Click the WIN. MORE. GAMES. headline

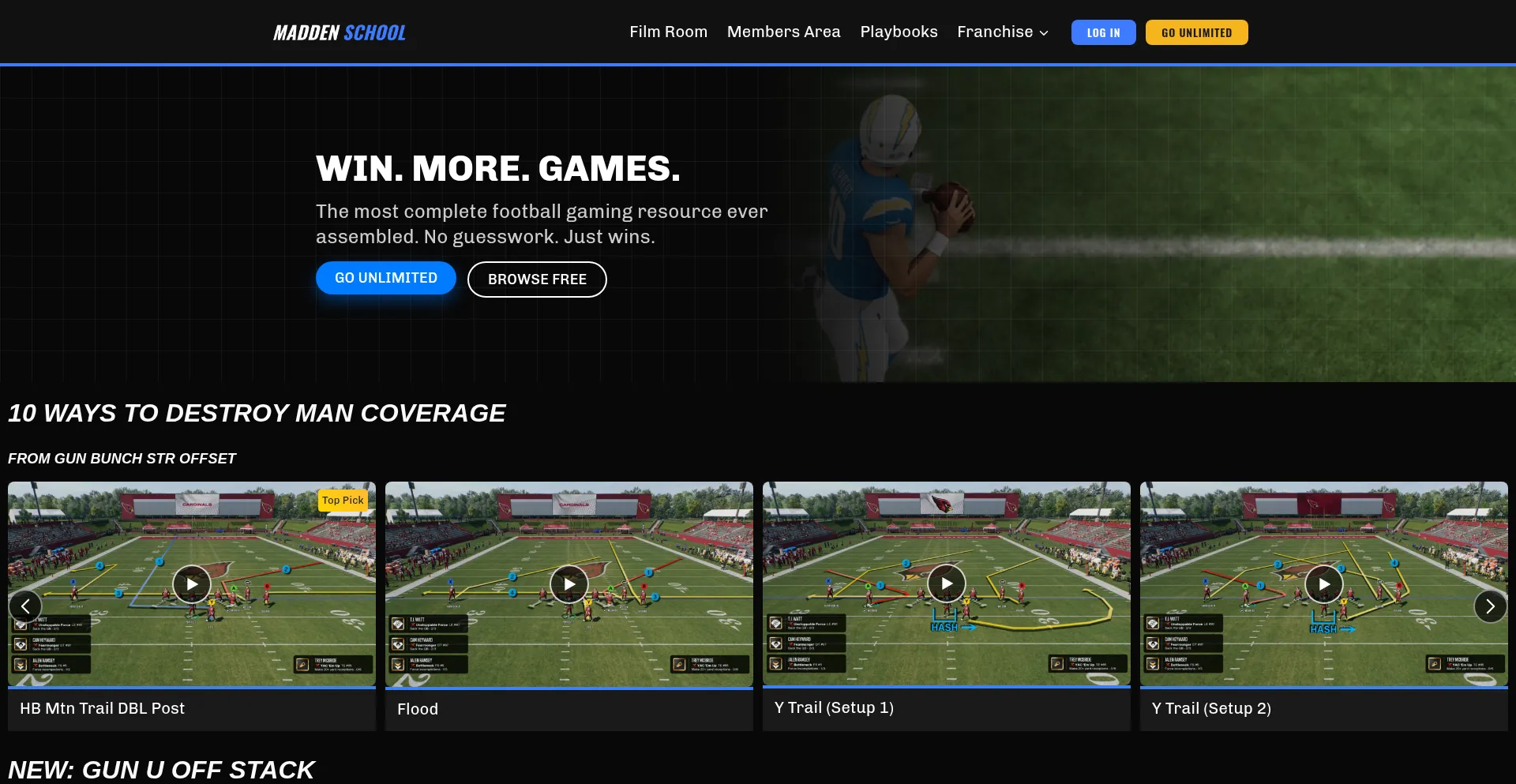(x=498, y=168)
